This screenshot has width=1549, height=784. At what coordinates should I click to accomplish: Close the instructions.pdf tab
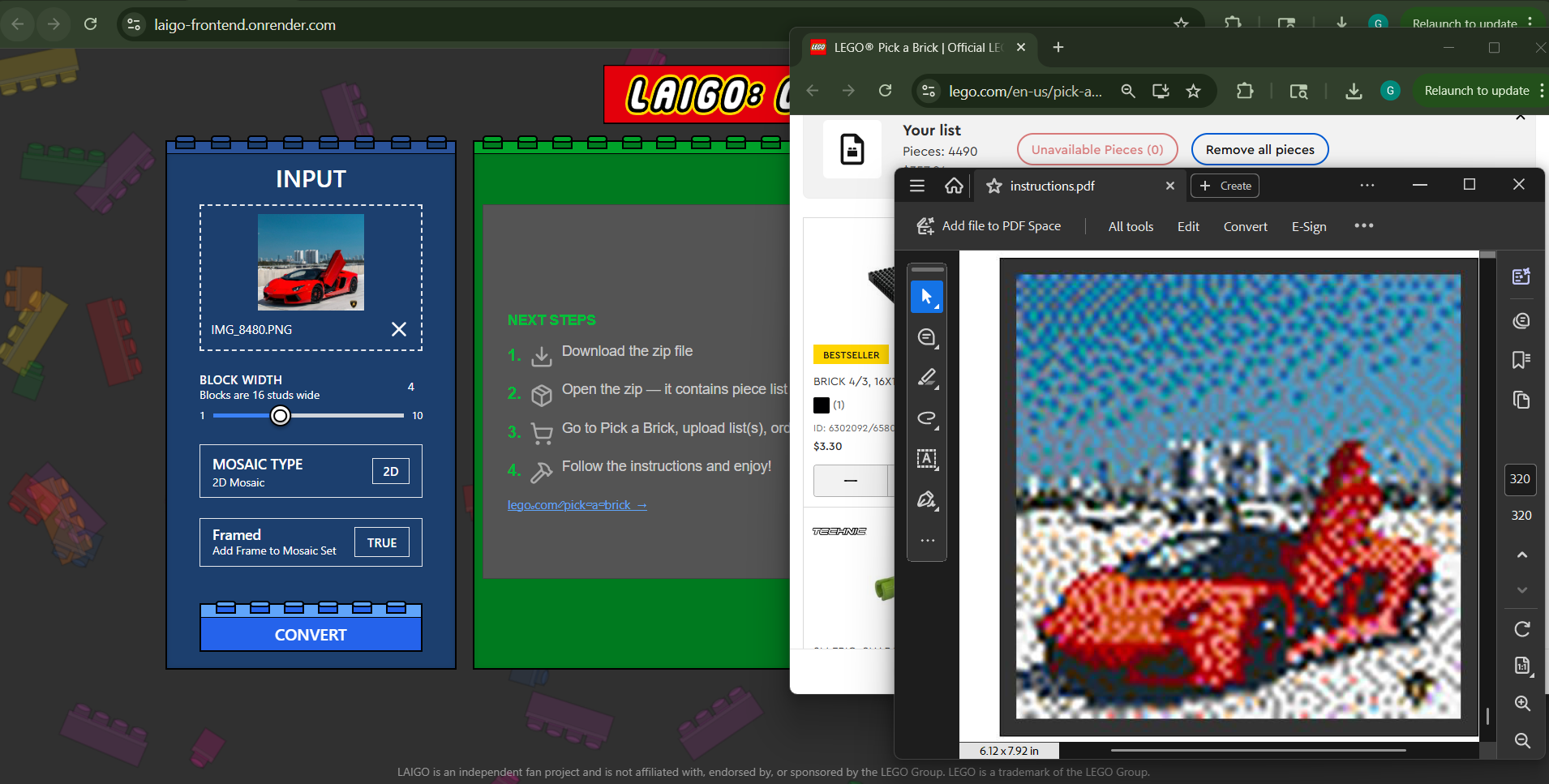tap(1169, 186)
